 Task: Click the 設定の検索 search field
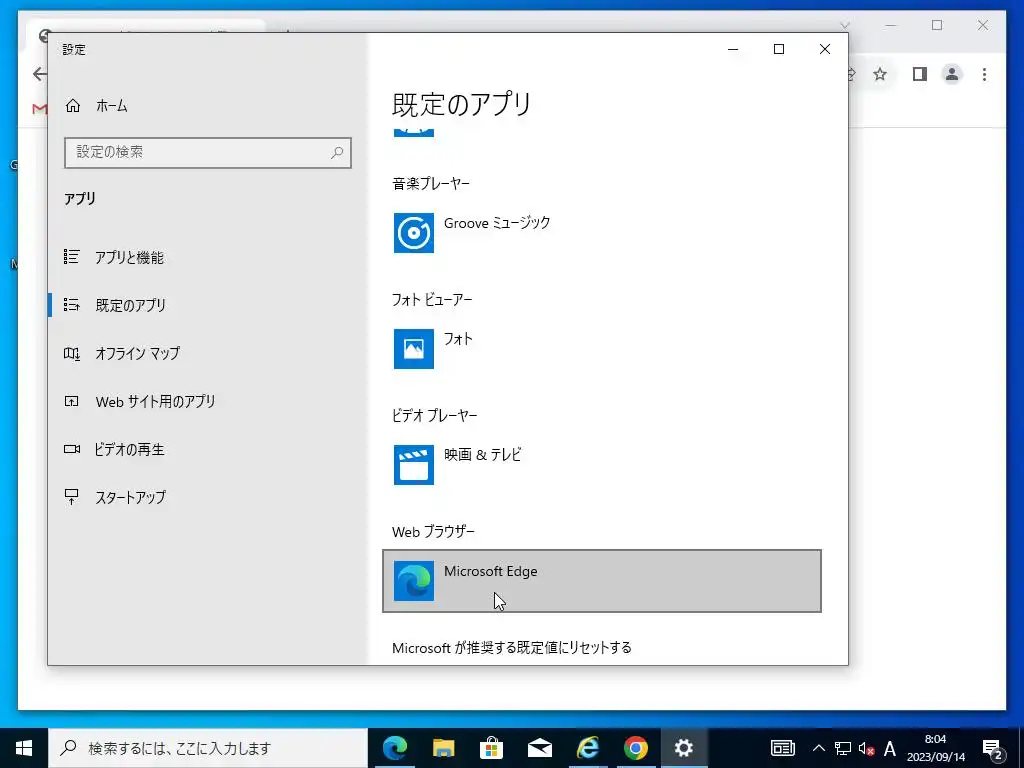tap(208, 152)
